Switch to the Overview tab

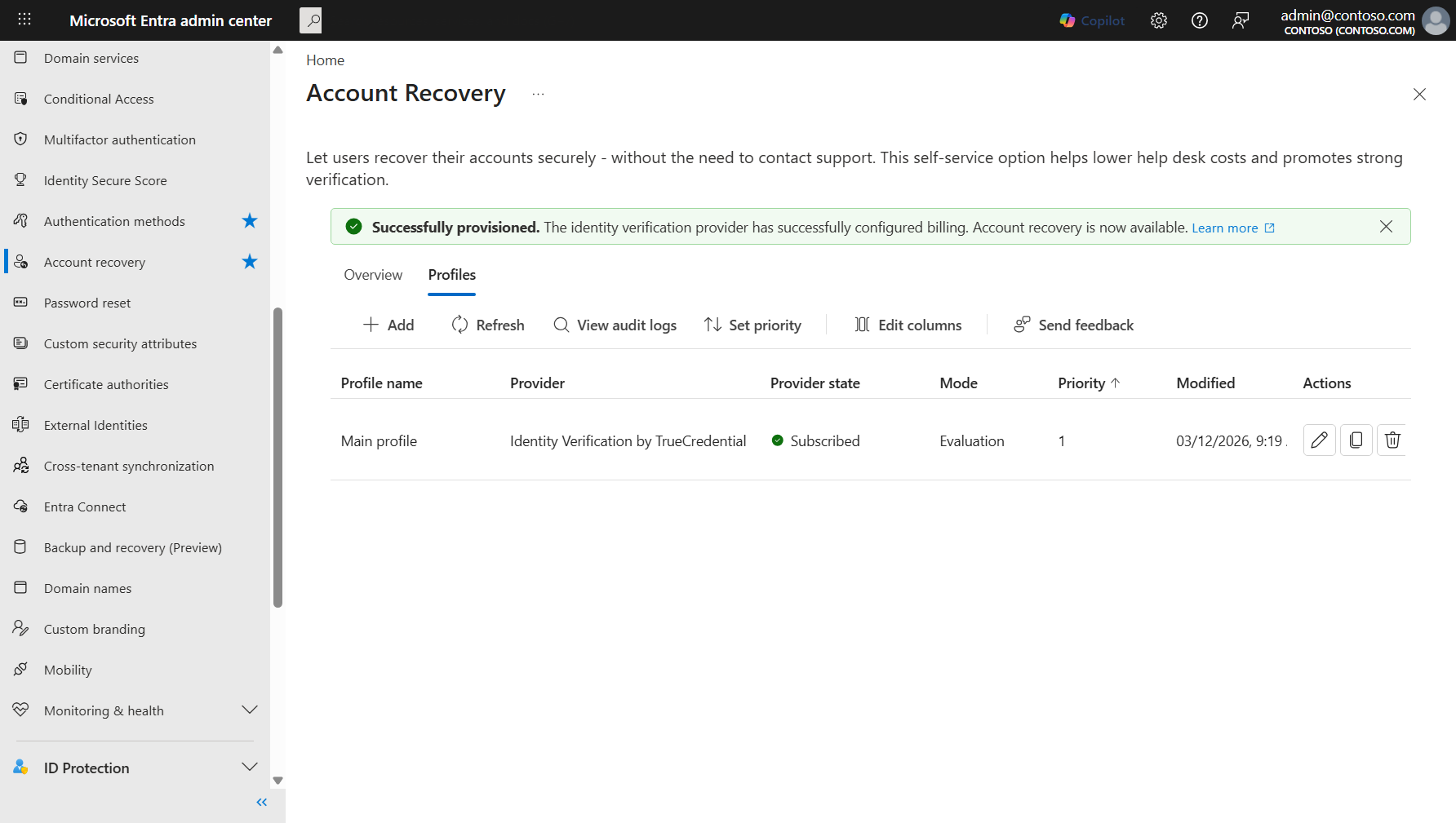click(x=373, y=275)
